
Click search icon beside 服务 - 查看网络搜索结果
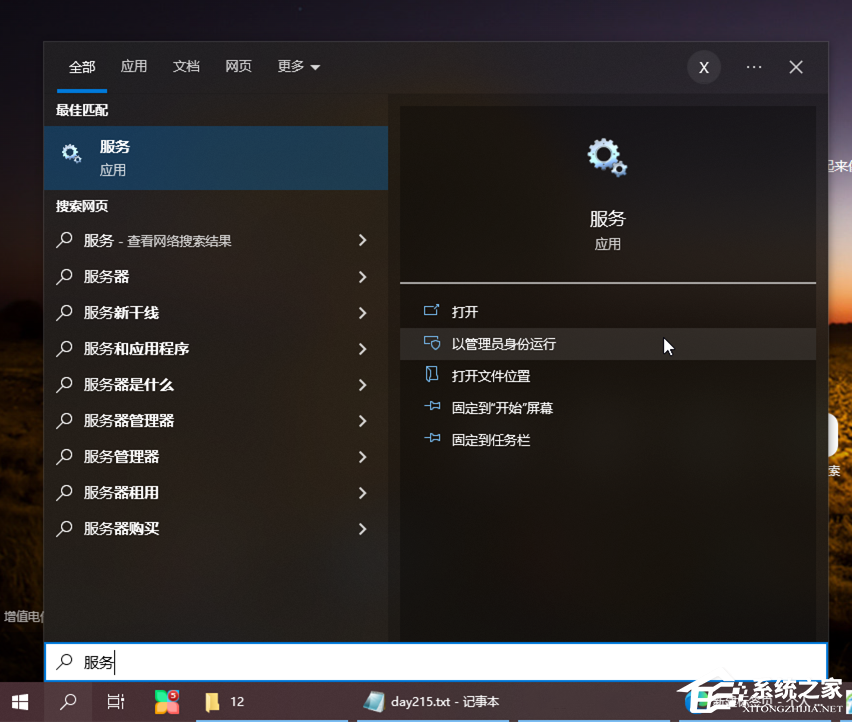pos(65,240)
